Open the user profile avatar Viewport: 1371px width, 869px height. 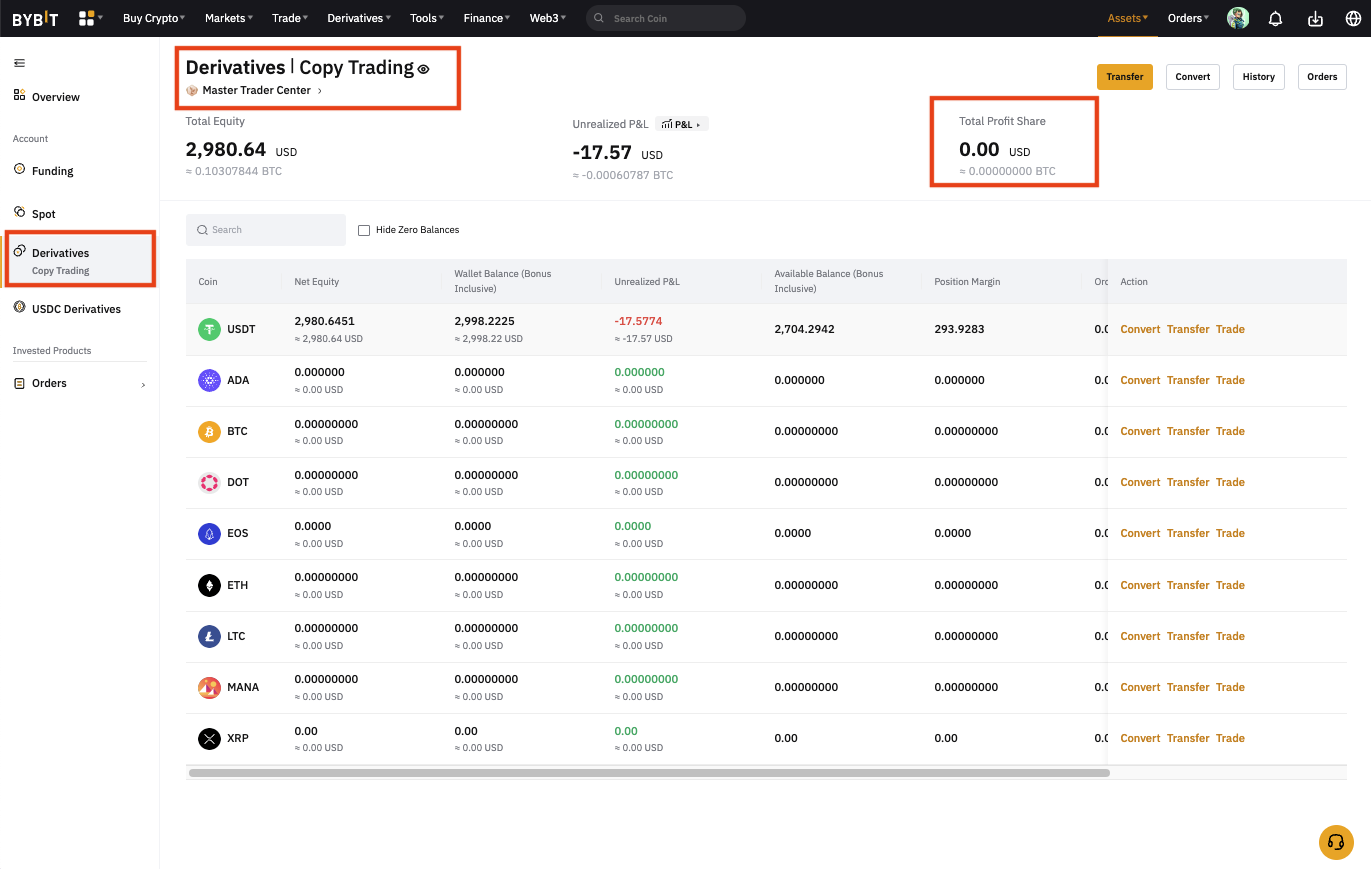pos(1238,18)
